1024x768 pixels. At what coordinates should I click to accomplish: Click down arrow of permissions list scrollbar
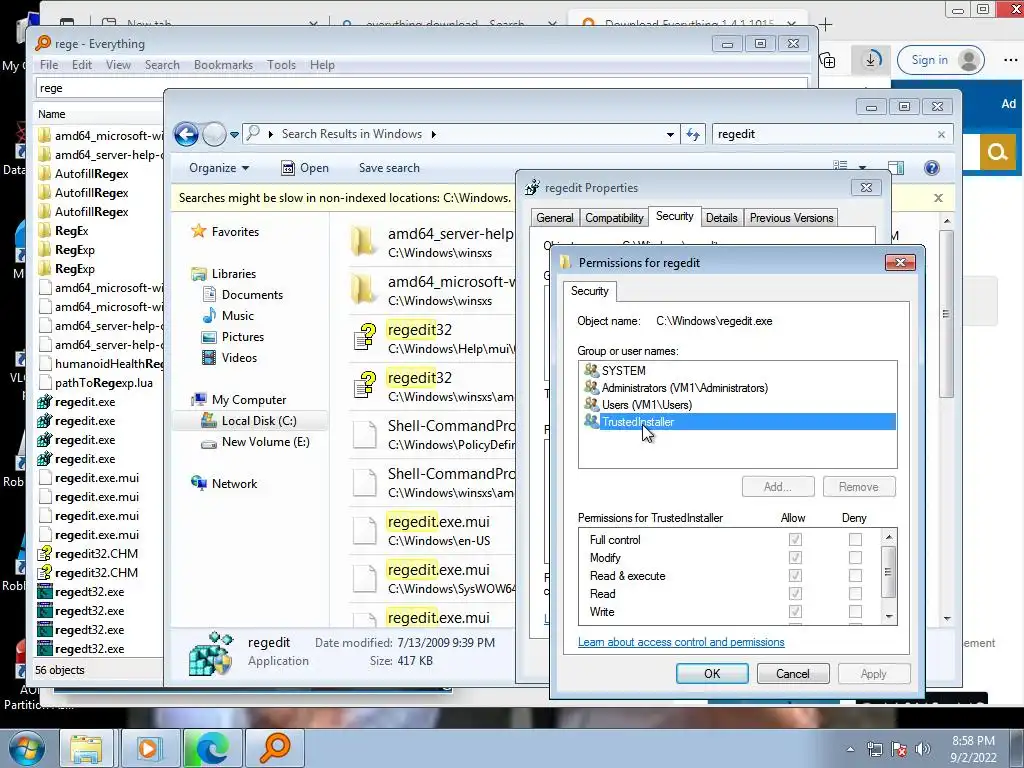pyautogui.click(x=889, y=616)
